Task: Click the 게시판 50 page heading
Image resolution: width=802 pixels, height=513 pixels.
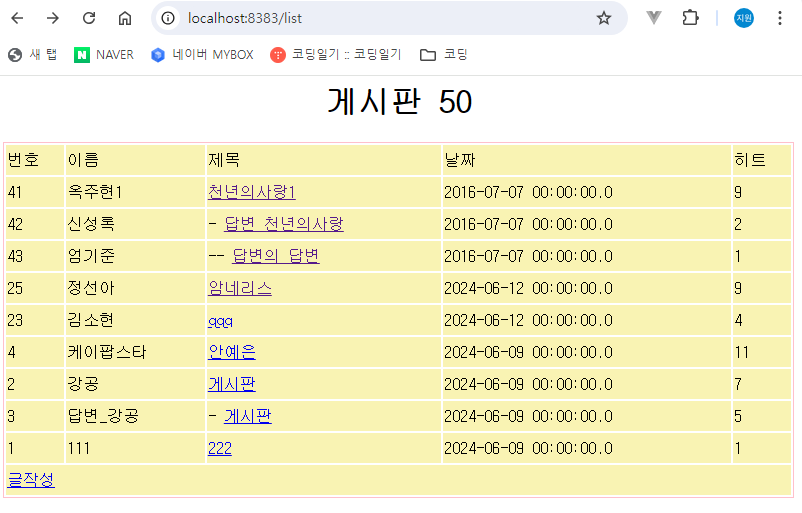Action: [x=399, y=101]
